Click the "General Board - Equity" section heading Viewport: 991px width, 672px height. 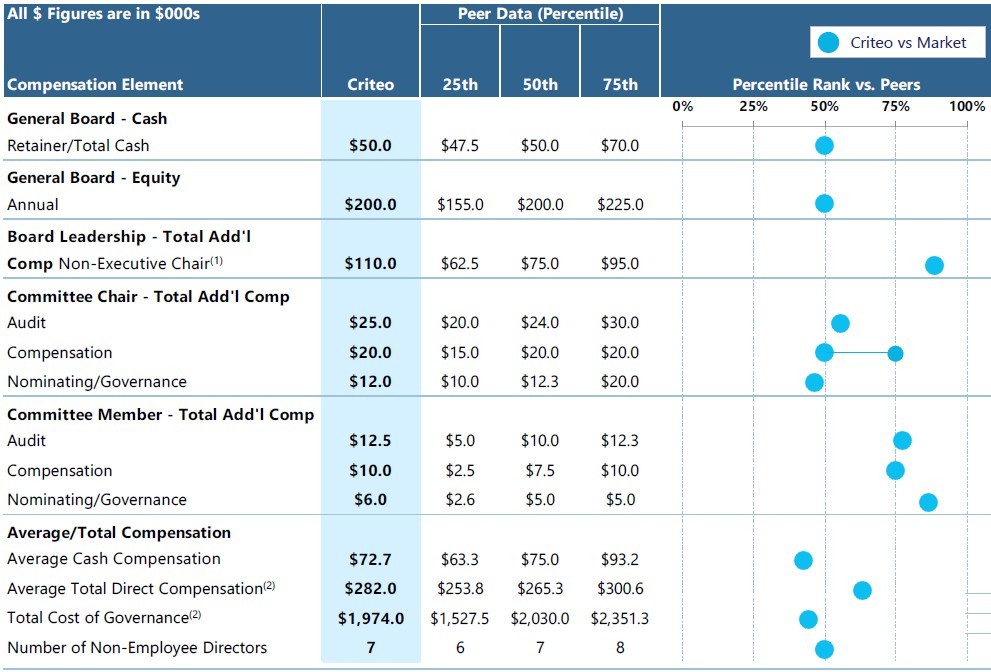(x=94, y=178)
